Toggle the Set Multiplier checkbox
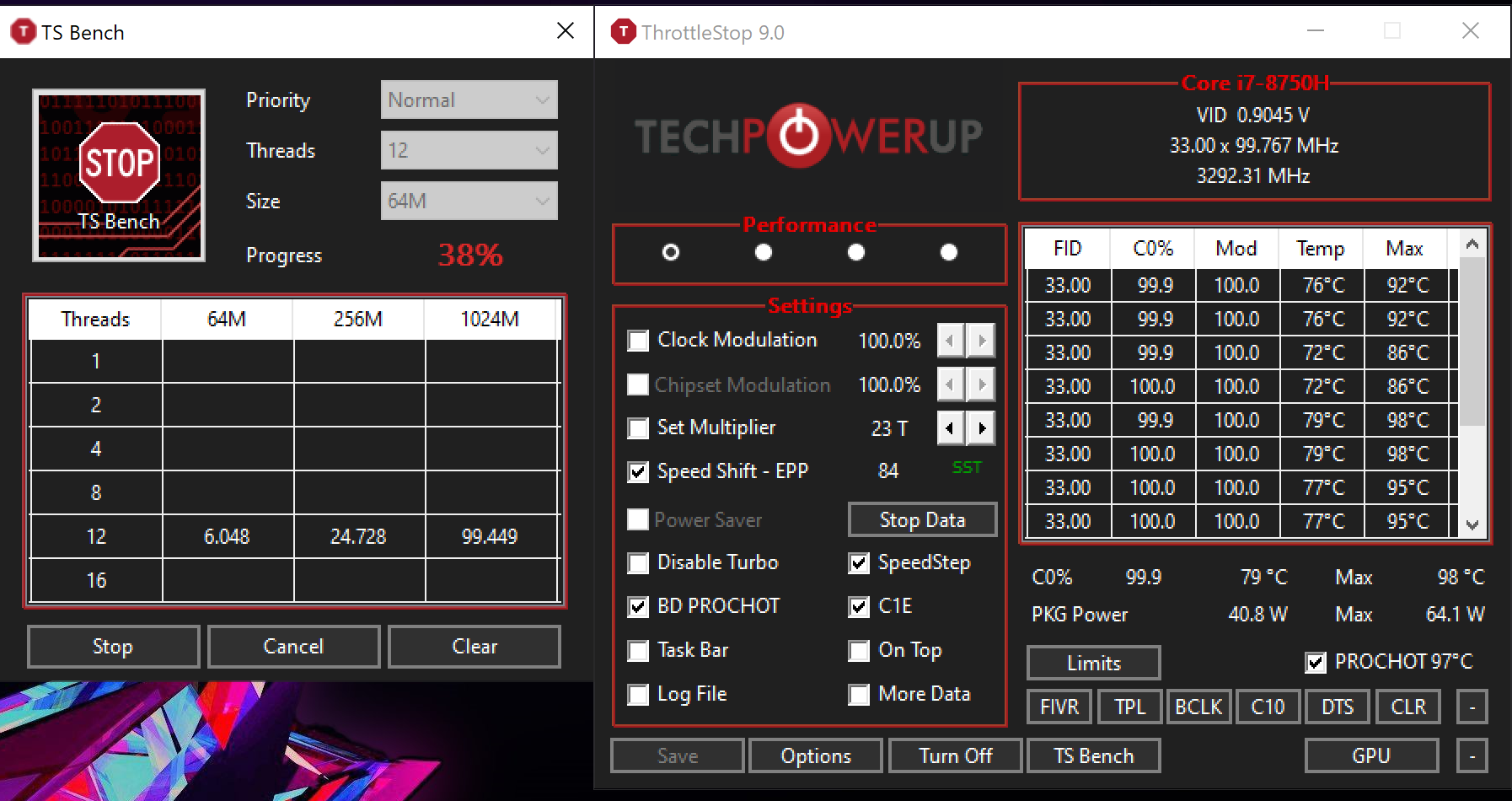The image size is (1512, 801). [x=638, y=428]
